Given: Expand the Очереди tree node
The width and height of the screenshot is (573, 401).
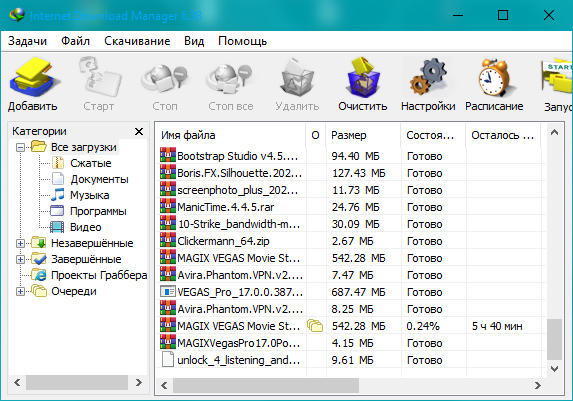Looking at the screenshot, I should pyautogui.click(x=20, y=291).
